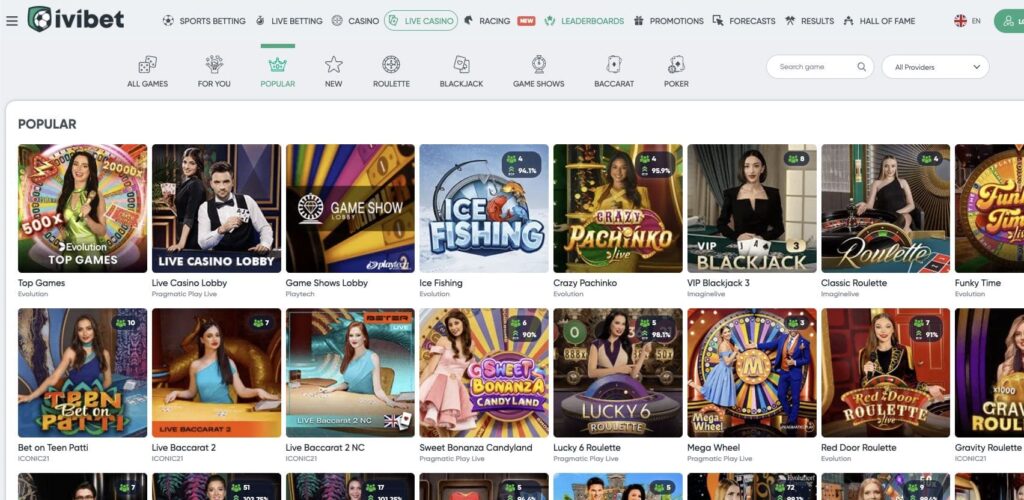Click player count badge on VIP Blackjack 3
The image size is (1024, 500).
[797, 159]
